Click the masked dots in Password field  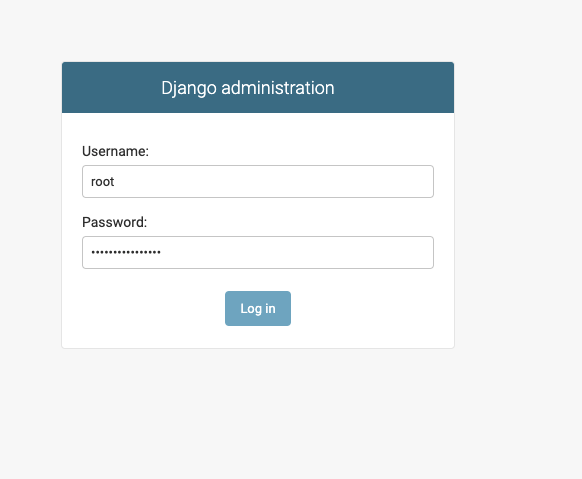point(126,252)
